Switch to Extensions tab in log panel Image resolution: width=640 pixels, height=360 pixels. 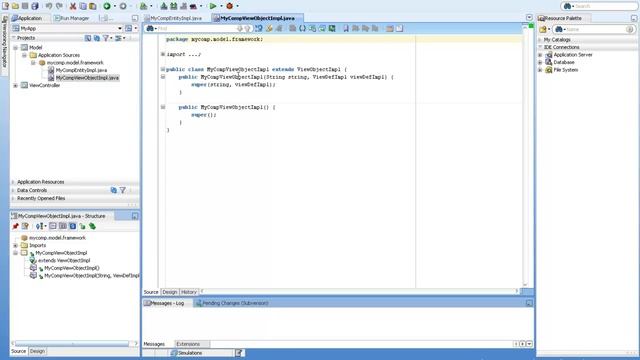click(188, 344)
